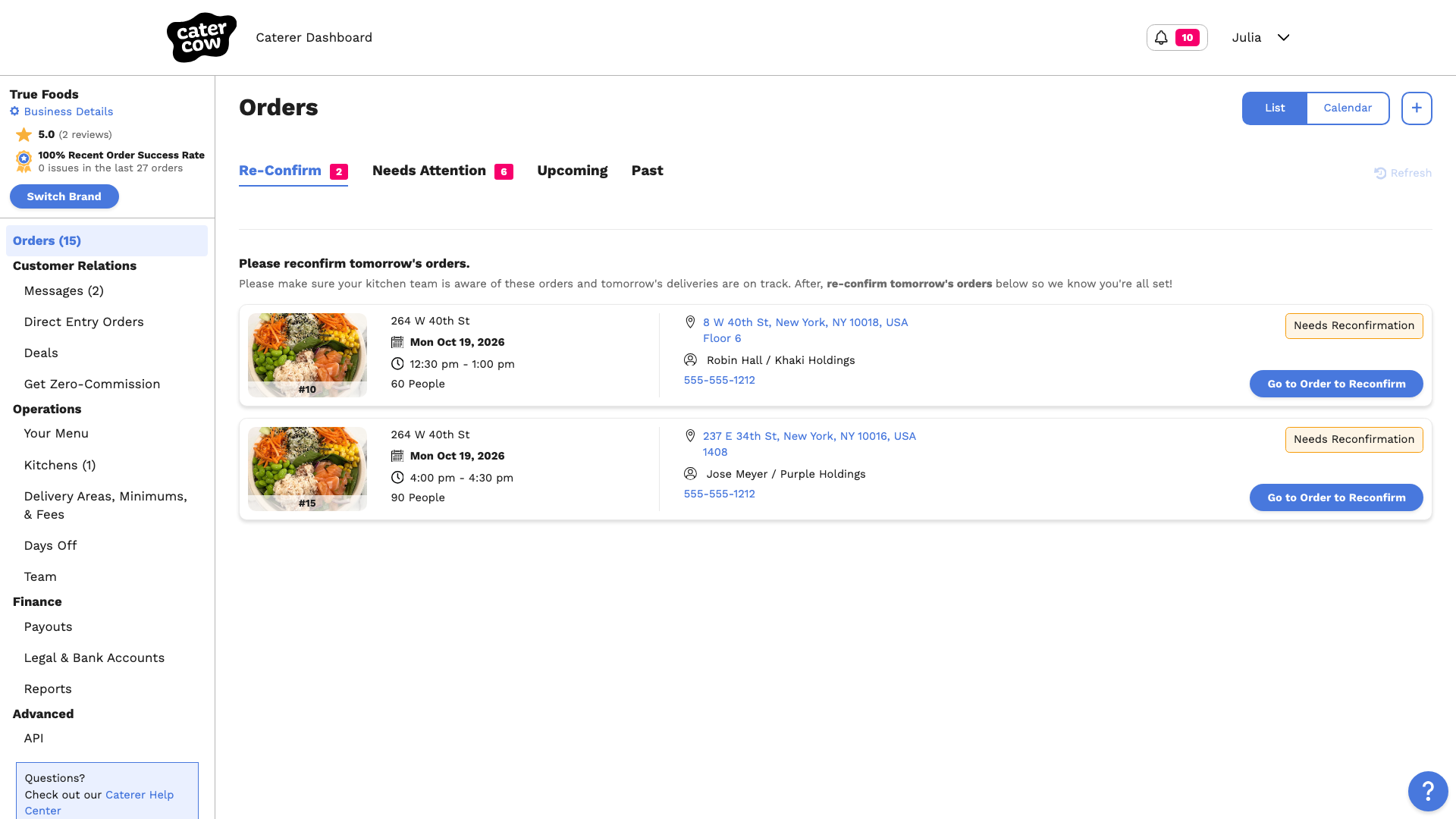Switch to Calendar view

pyautogui.click(x=1347, y=108)
